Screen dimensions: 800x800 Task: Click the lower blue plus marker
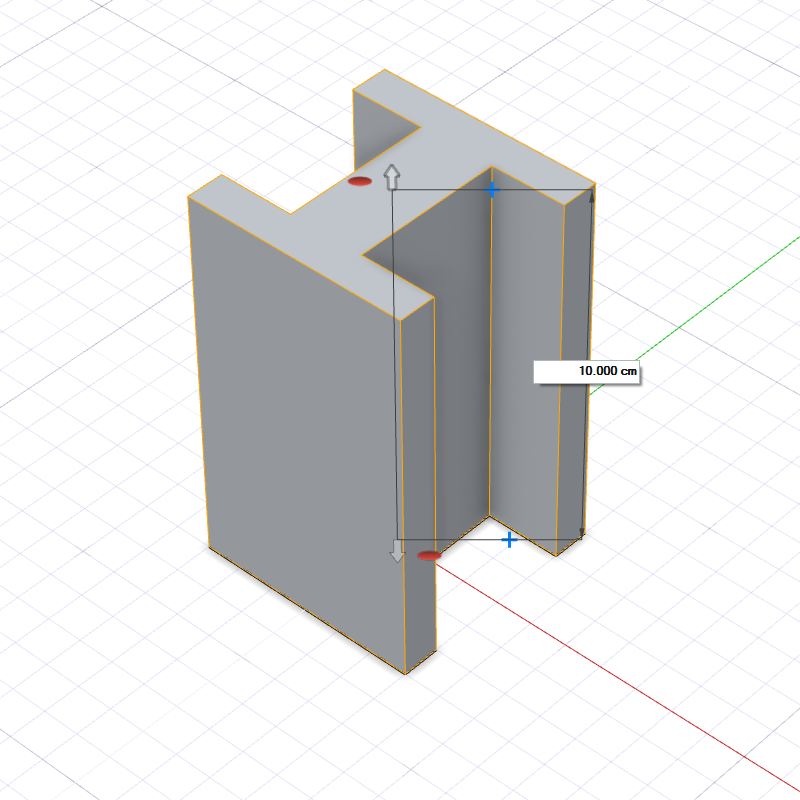click(509, 540)
